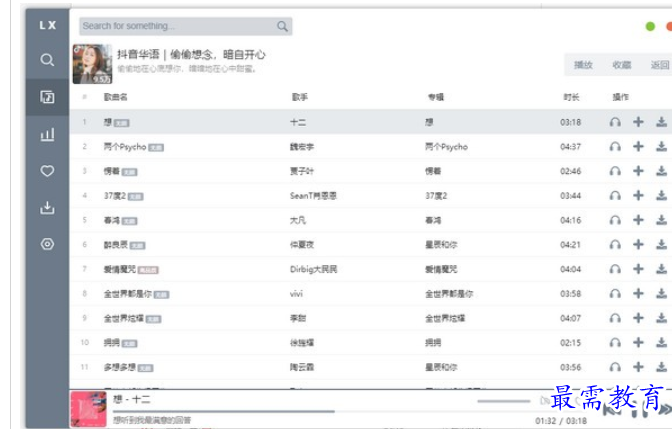Image resolution: width=672 pixels, height=429 pixels.
Task: Play song 11 (03:56) via headphones icon
Action: 615,367
